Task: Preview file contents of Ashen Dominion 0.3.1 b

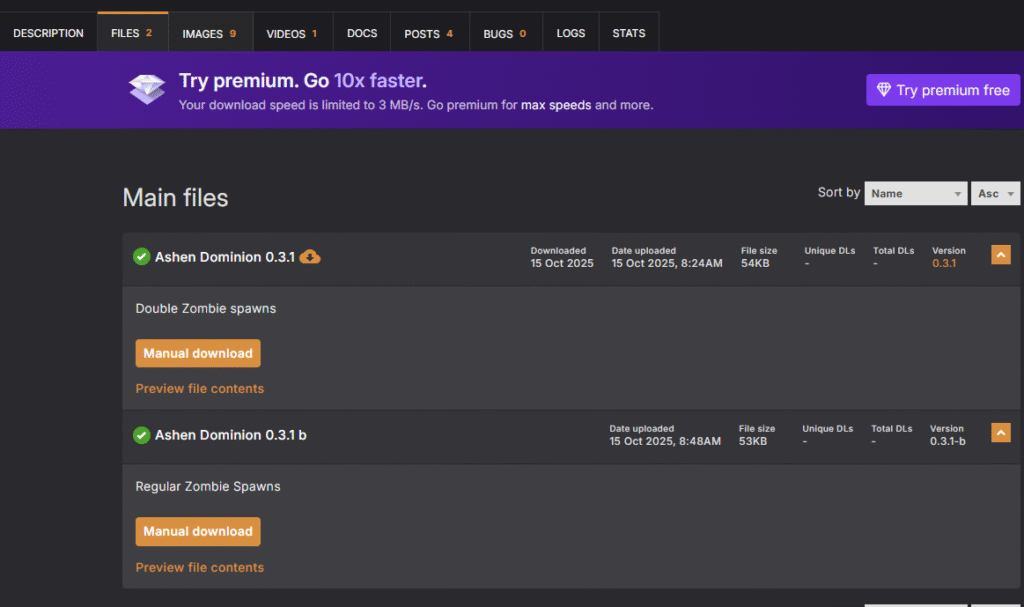Action: click(x=200, y=567)
